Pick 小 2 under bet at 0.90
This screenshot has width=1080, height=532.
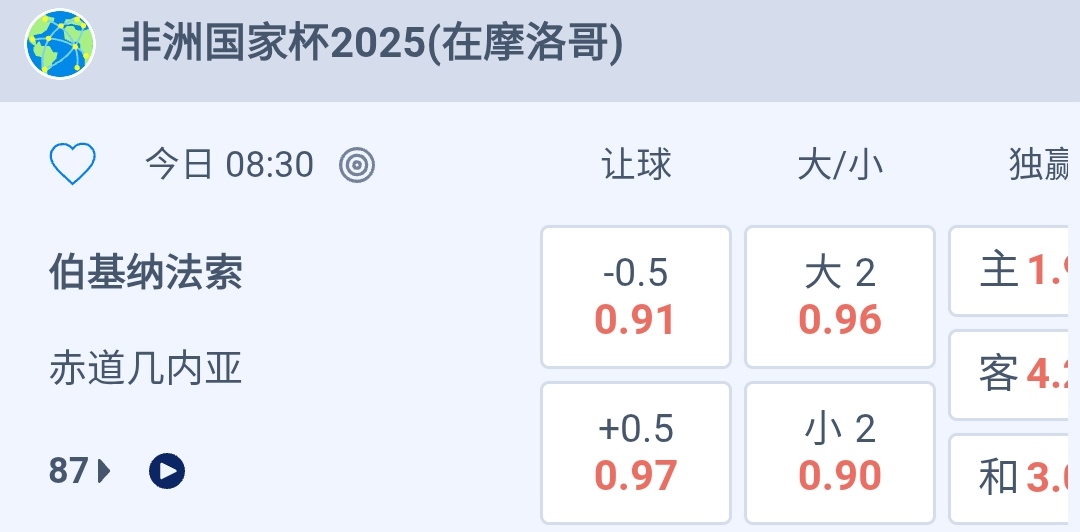pos(840,453)
